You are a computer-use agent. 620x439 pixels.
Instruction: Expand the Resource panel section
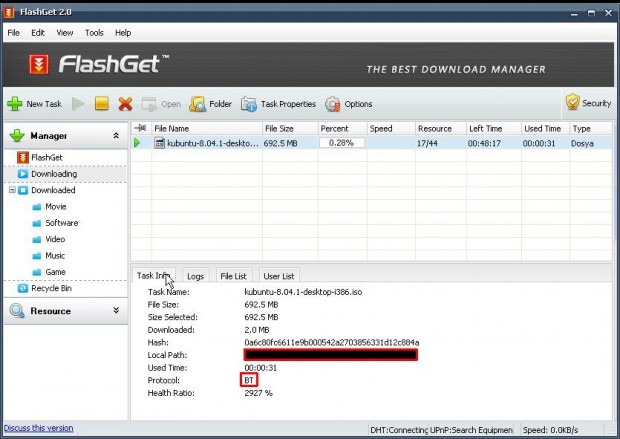tap(115, 311)
